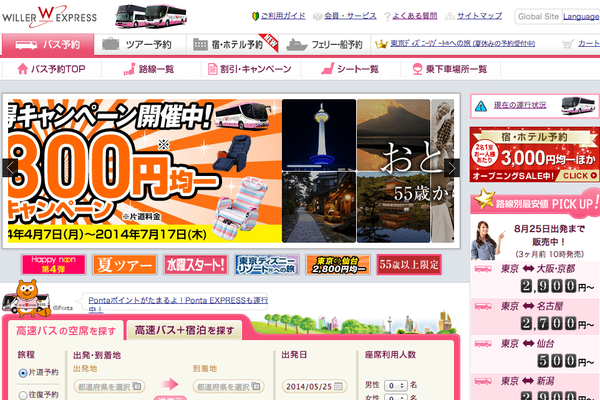Click the WILLER EXPRESS logo
Screen dimensions: 600x400
click(49, 16)
